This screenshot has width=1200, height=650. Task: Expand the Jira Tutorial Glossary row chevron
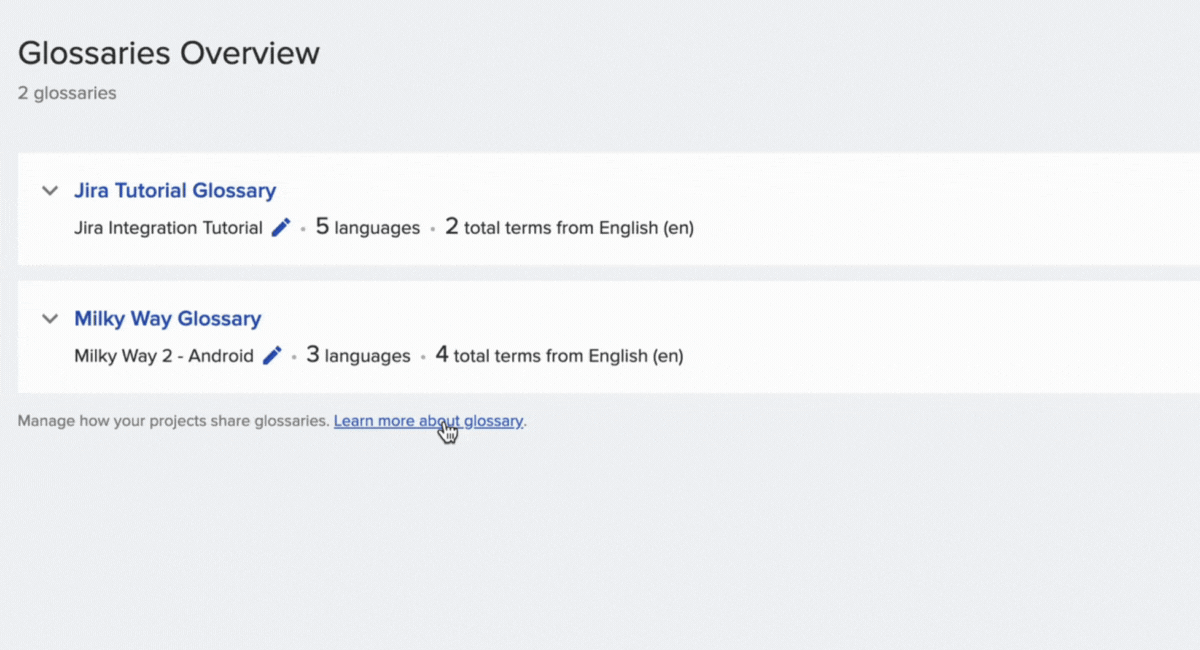[49, 190]
